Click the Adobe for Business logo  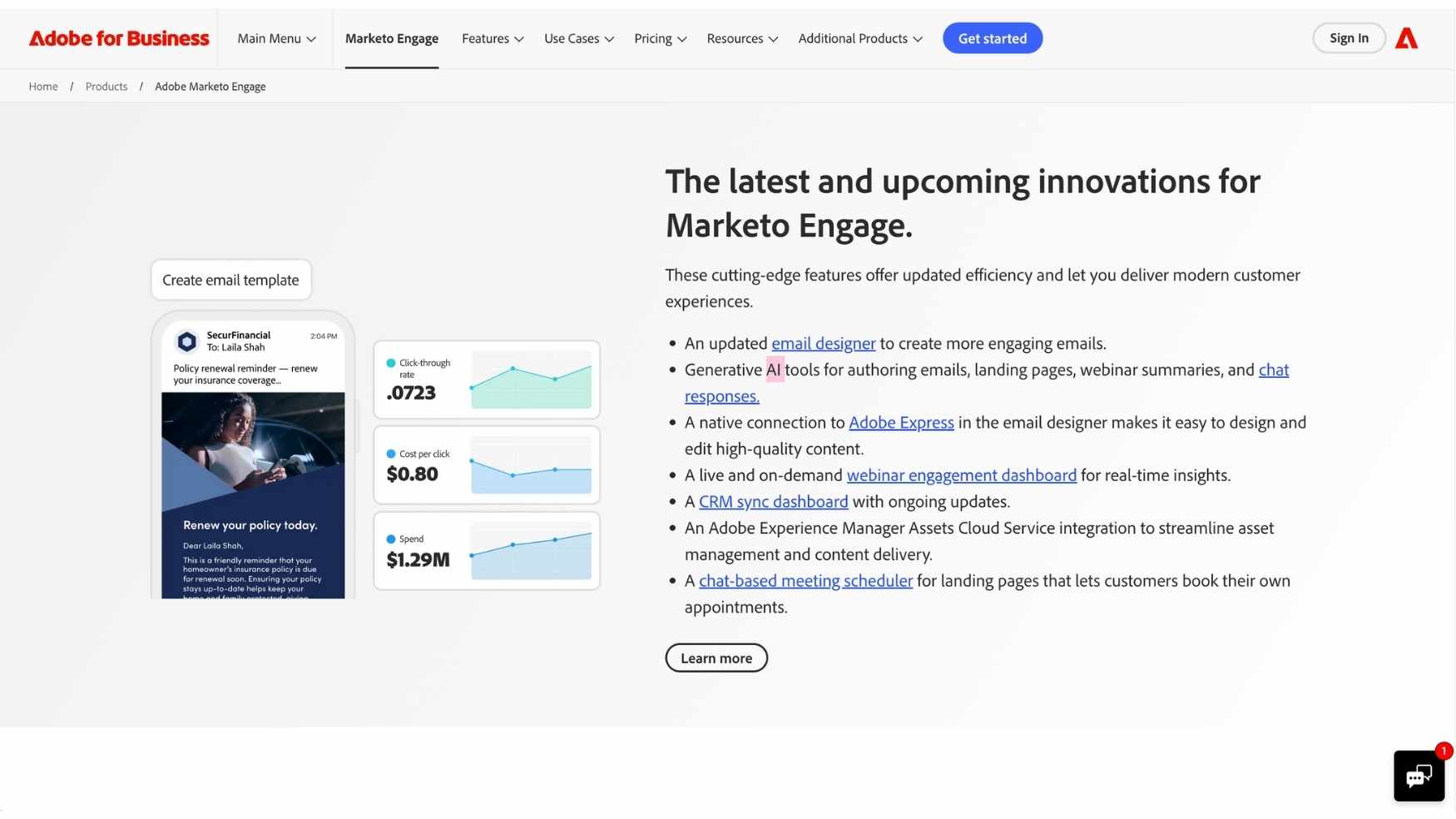tap(119, 38)
